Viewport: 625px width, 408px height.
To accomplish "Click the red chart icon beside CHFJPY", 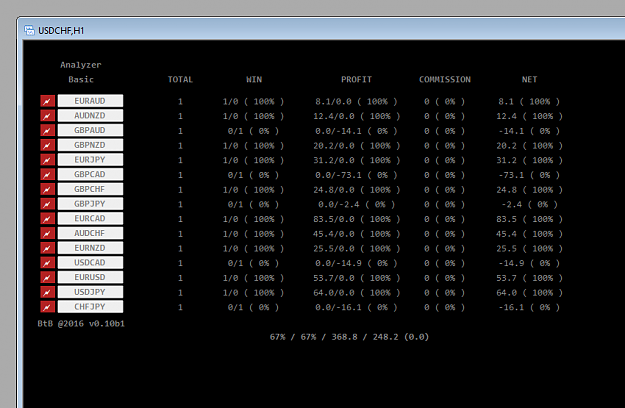I will (47, 307).
